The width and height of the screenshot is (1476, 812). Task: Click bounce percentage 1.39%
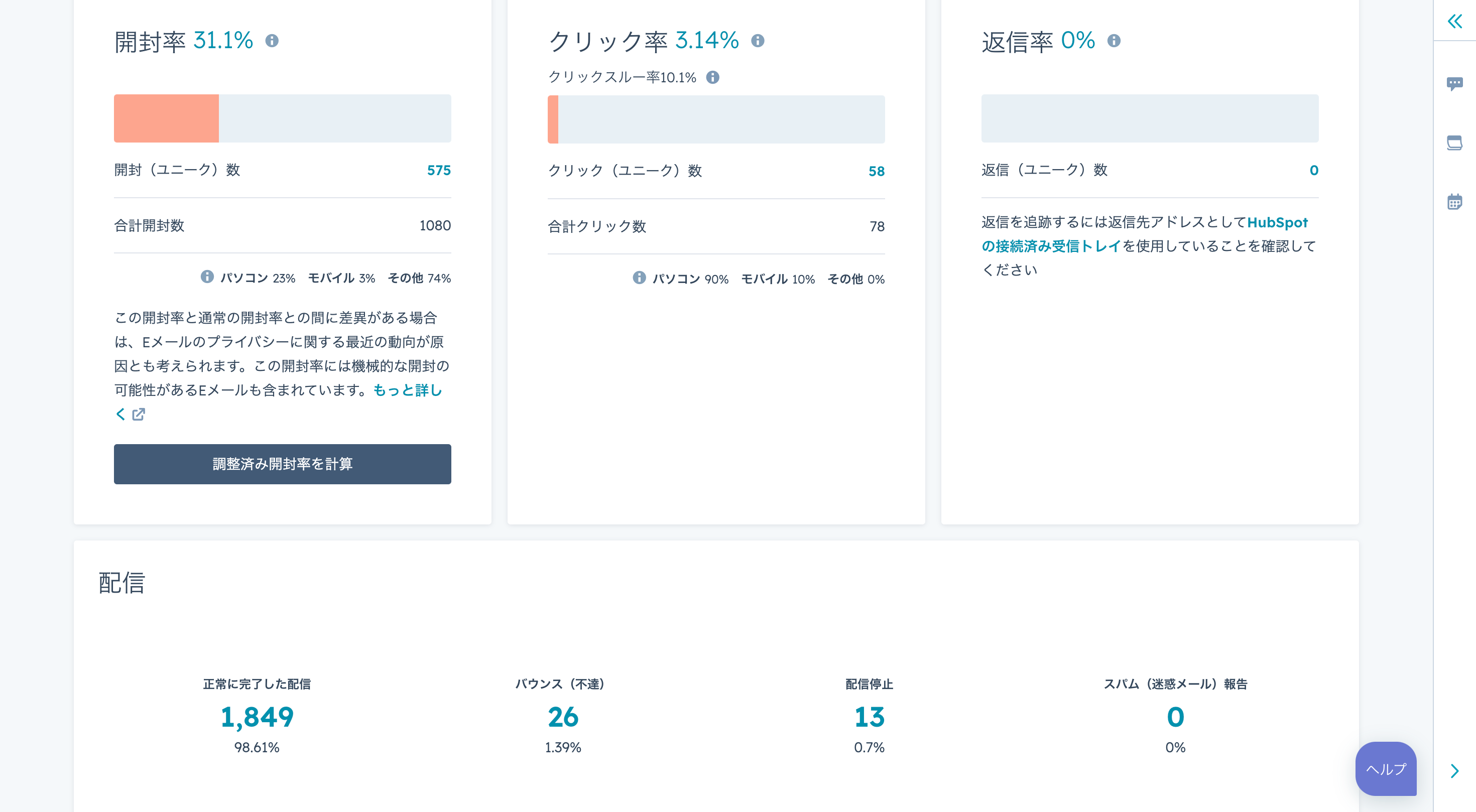(563, 747)
